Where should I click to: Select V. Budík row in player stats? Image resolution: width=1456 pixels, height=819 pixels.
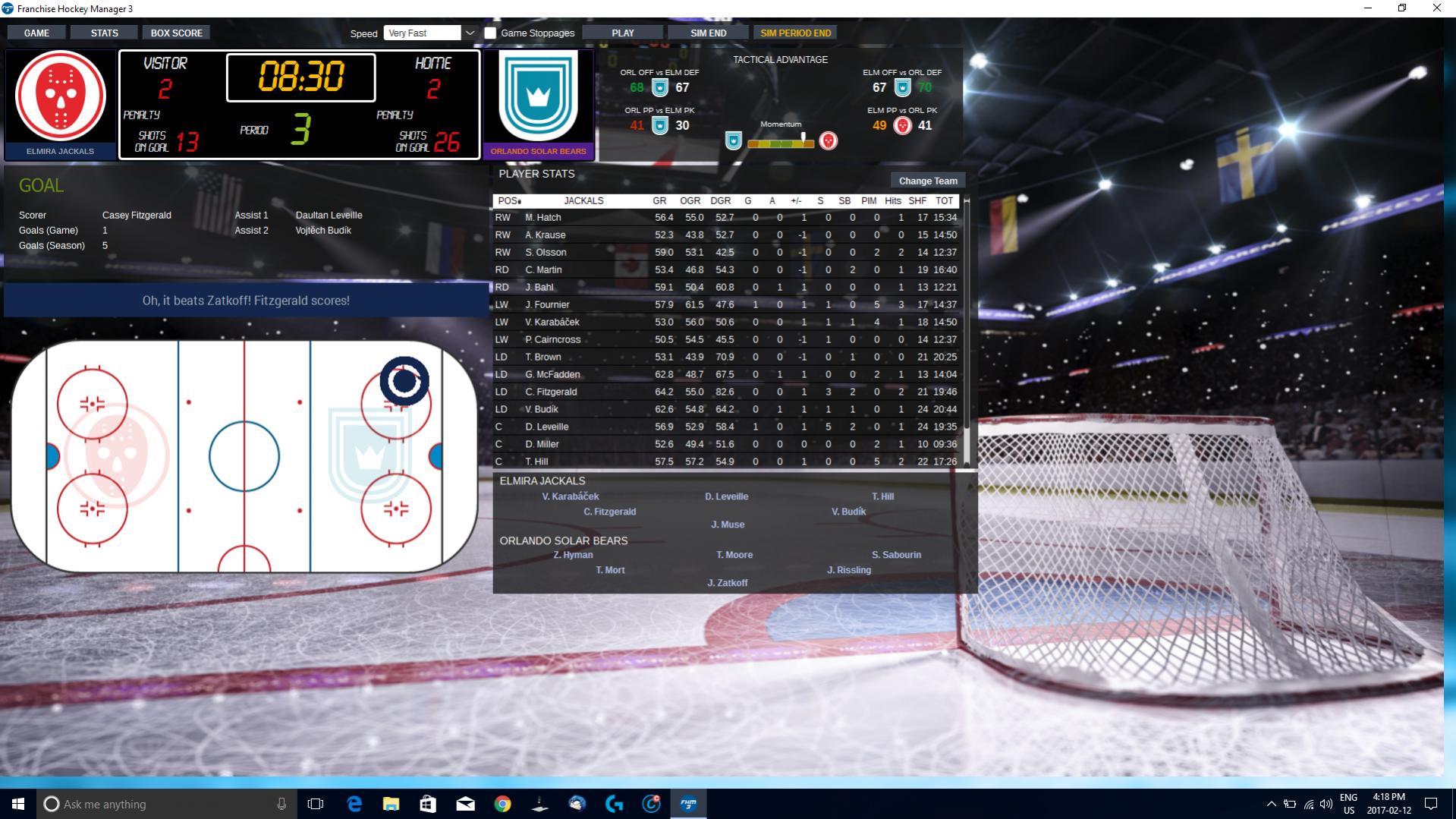pyautogui.click(x=726, y=409)
